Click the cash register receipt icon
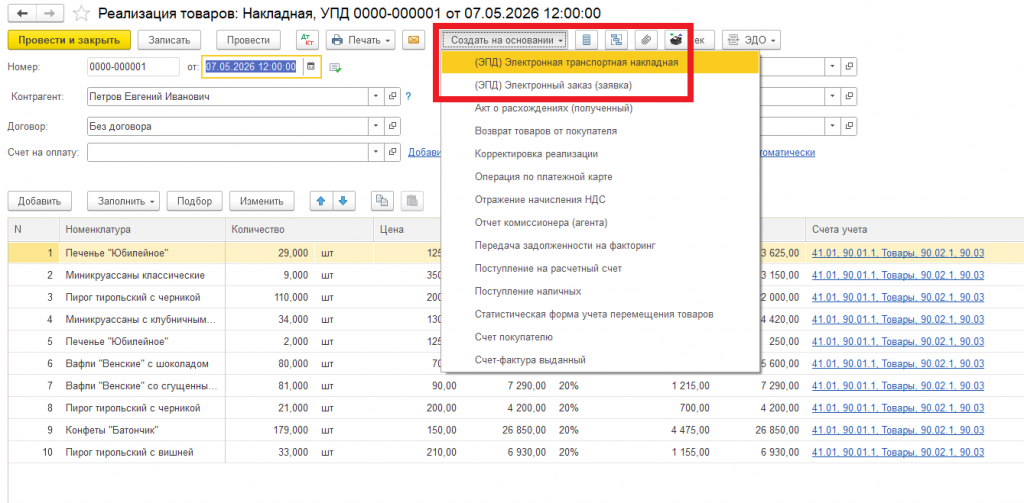1024x503 pixels. coord(675,40)
